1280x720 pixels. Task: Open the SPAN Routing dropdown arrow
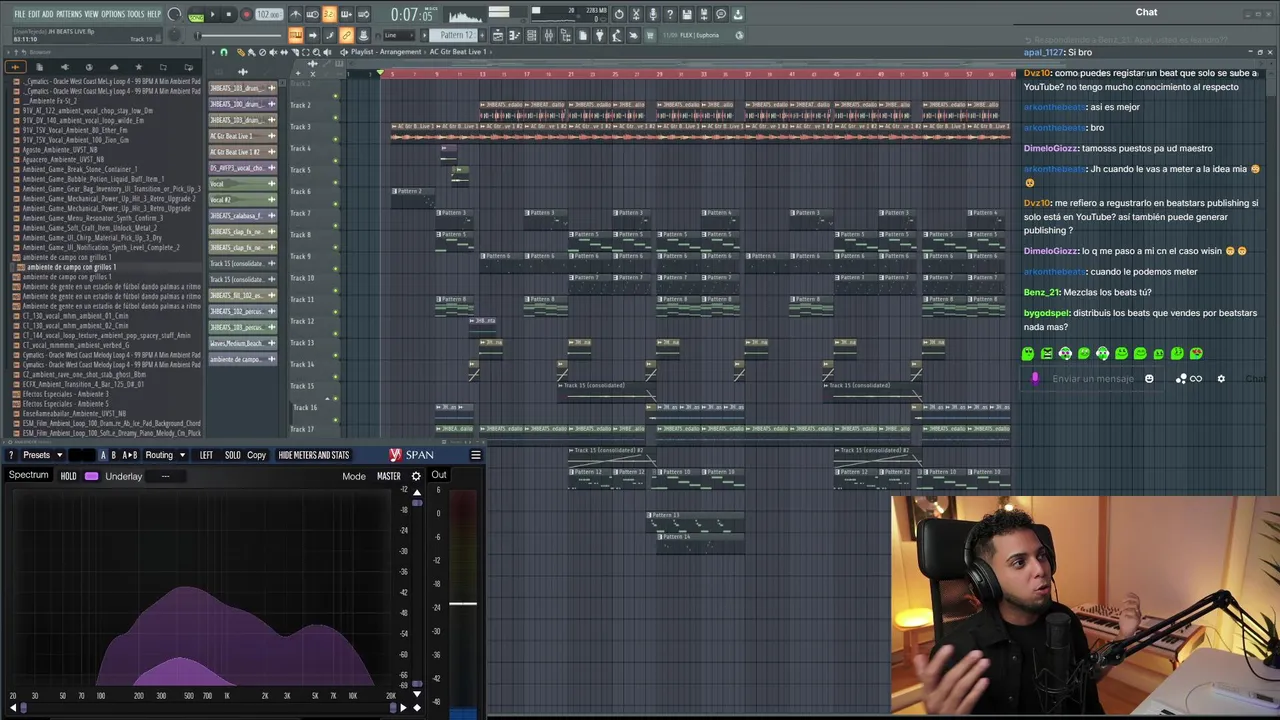click(x=183, y=455)
